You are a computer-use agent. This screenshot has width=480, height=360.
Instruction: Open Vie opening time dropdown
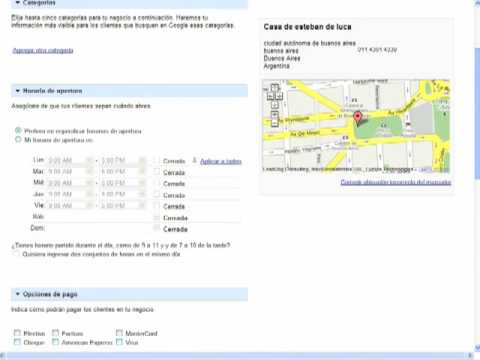pos(70,206)
